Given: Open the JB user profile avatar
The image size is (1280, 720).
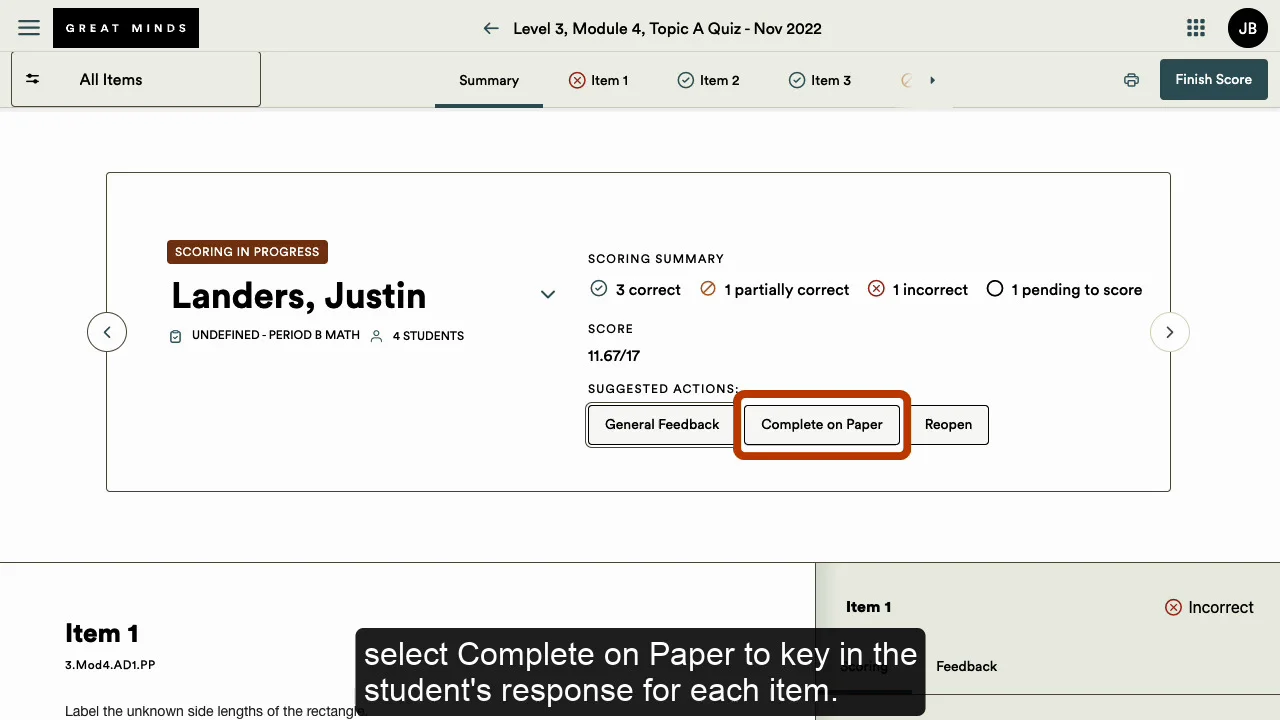Looking at the screenshot, I should pyautogui.click(x=1248, y=28).
